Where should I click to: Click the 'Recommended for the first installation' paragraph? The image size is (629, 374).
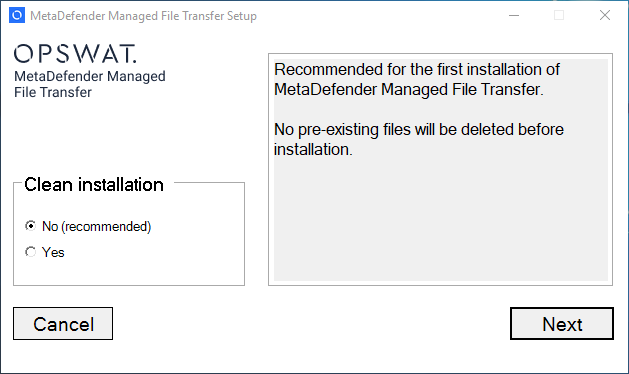click(417, 79)
